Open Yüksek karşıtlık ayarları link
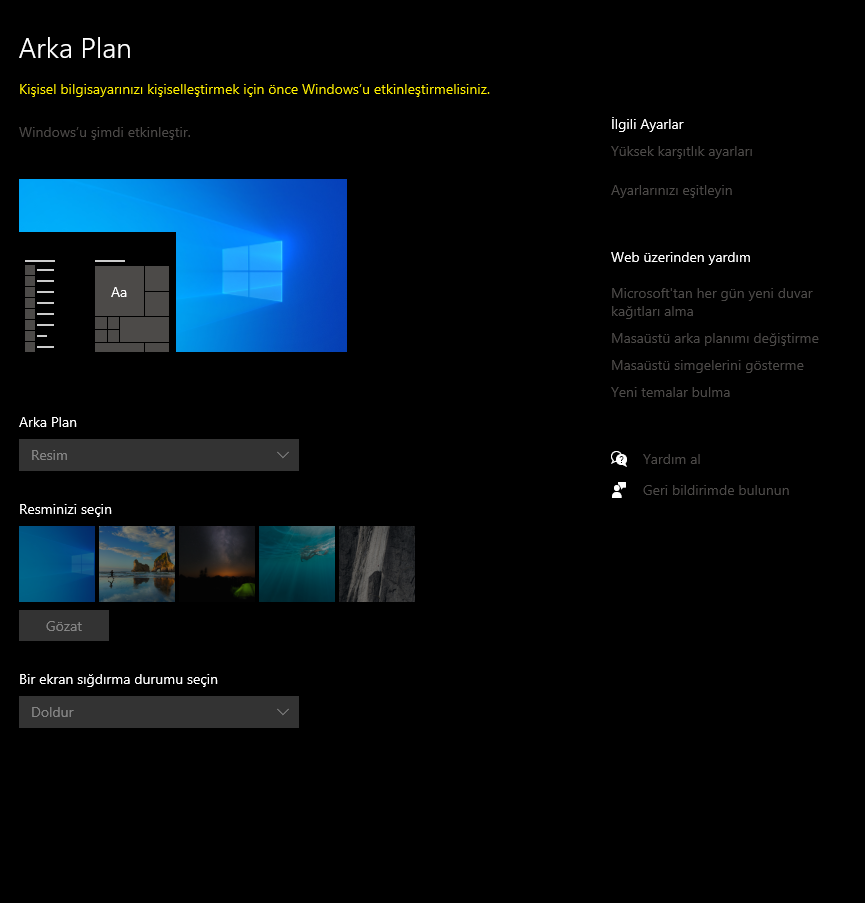Screen dimensions: 865x903 click(682, 151)
